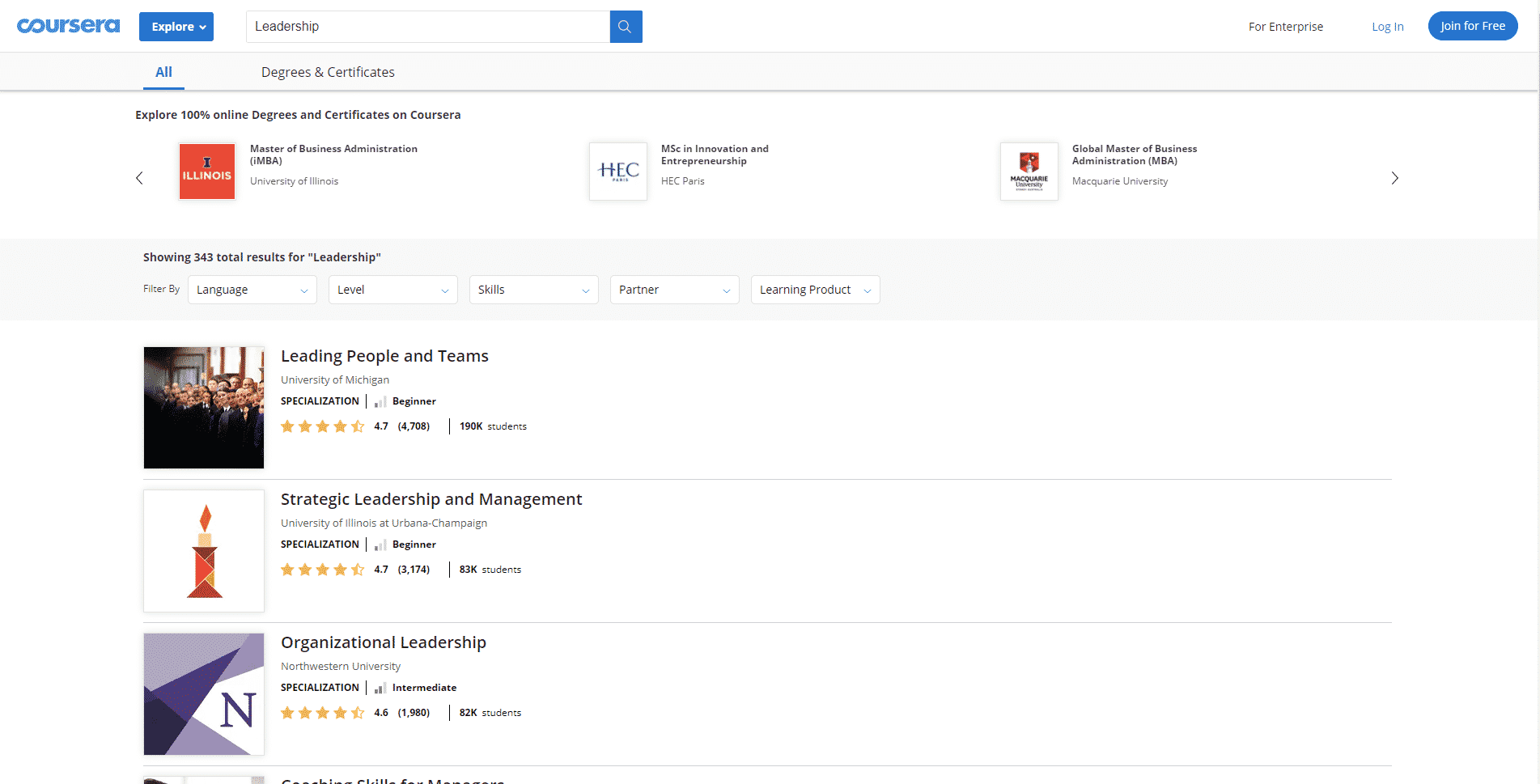Expand the Language filter dropdown
This screenshot has width=1540, height=784.
pos(252,290)
